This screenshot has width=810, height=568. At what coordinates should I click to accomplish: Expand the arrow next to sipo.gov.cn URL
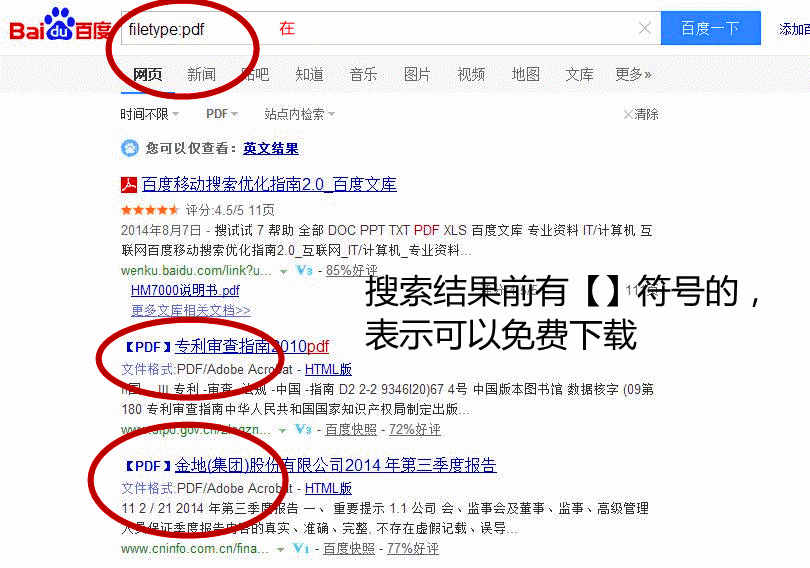tap(282, 430)
